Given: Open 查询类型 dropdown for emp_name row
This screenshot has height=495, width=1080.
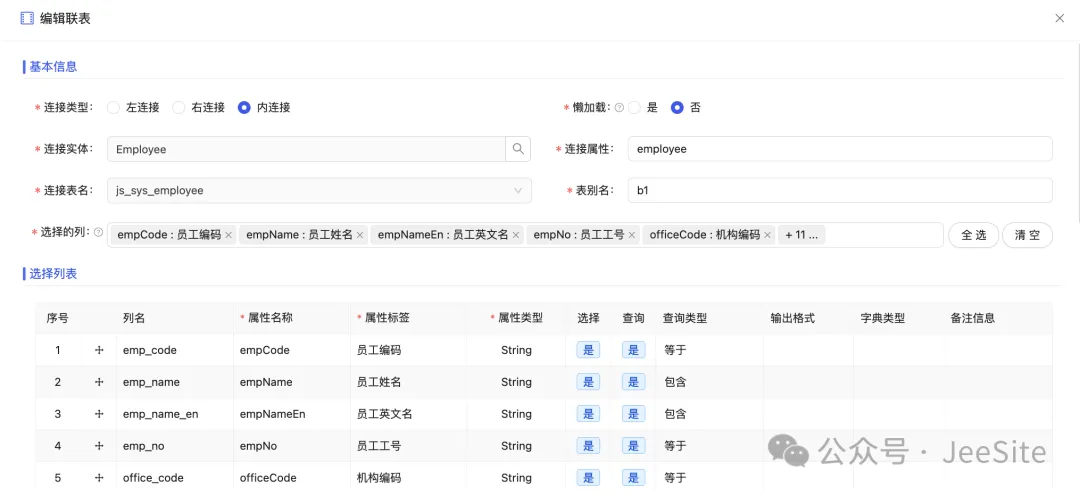Looking at the screenshot, I should [708, 382].
